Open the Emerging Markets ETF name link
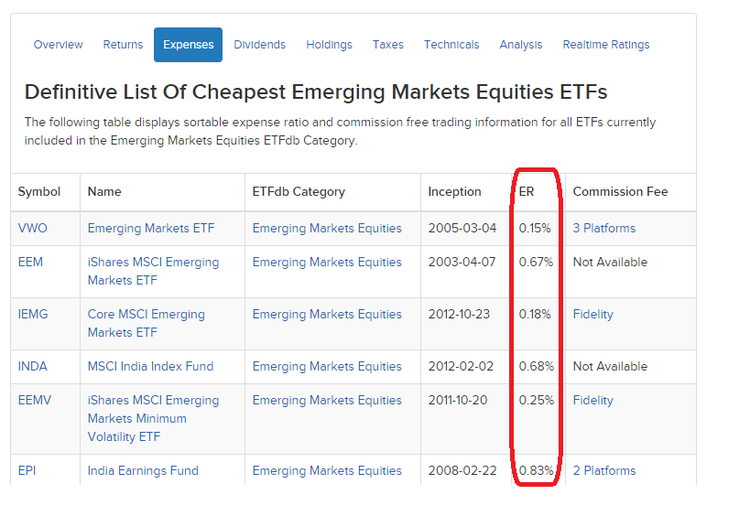The width and height of the screenshot is (750, 516). [x=151, y=228]
